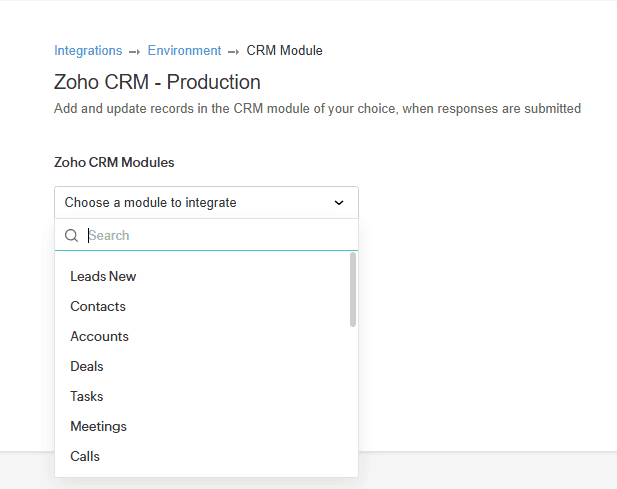This screenshot has height=489, width=617.
Task: Click the Zoho CRM - Production heading
Action: pyautogui.click(x=157, y=82)
